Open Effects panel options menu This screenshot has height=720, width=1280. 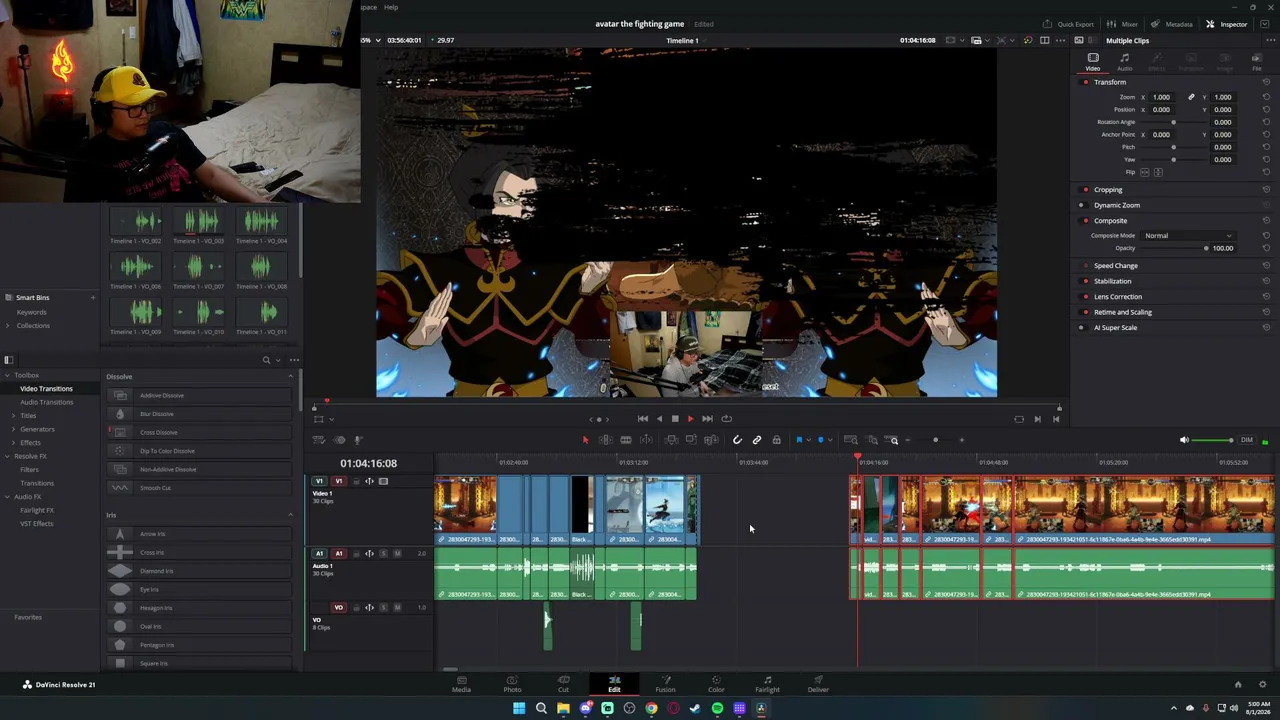[x=294, y=360]
